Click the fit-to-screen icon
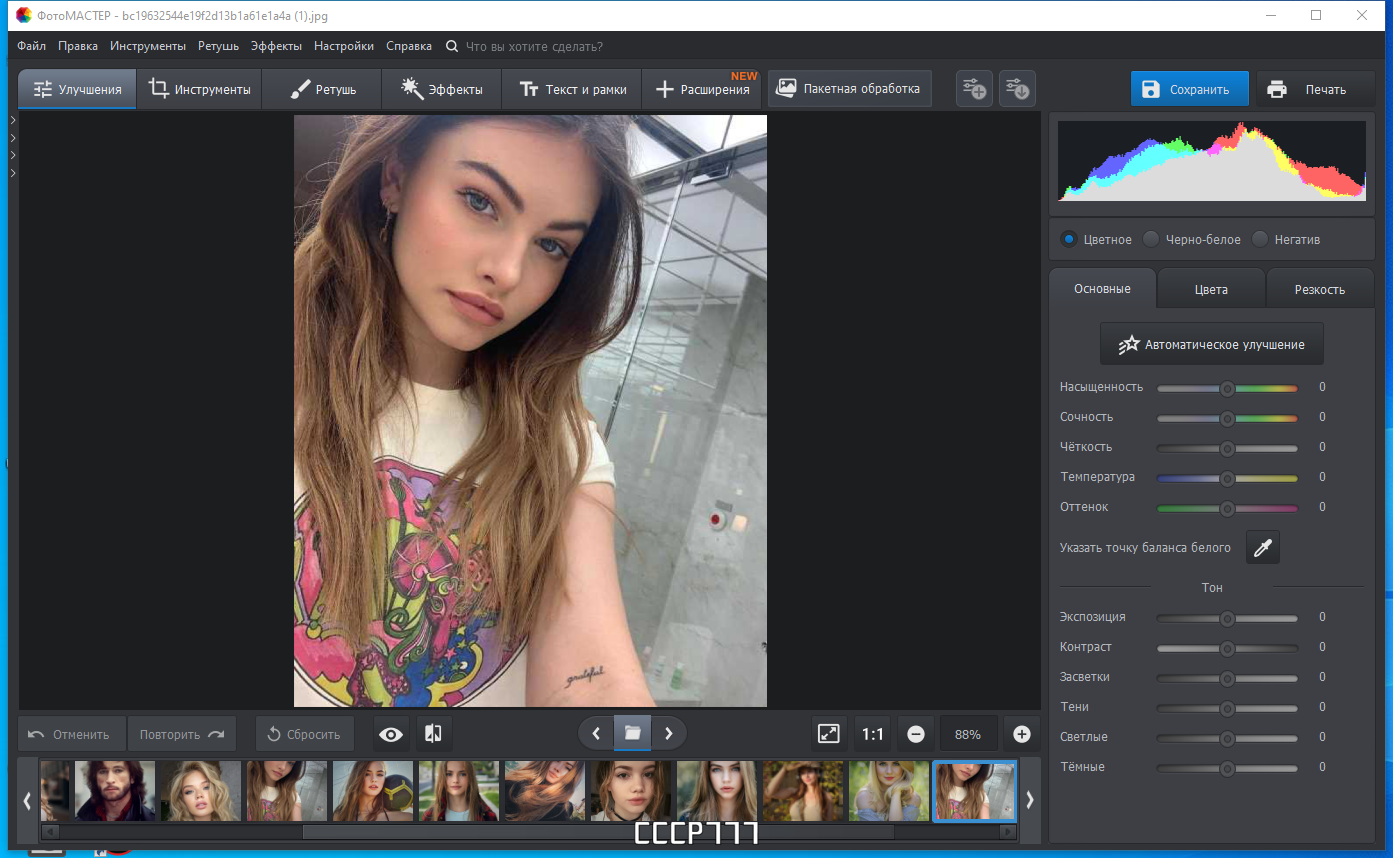 tap(829, 734)
